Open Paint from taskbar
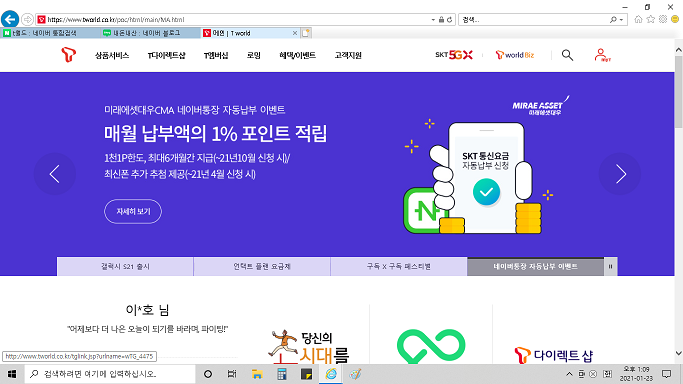 click(x=355, y=374)
